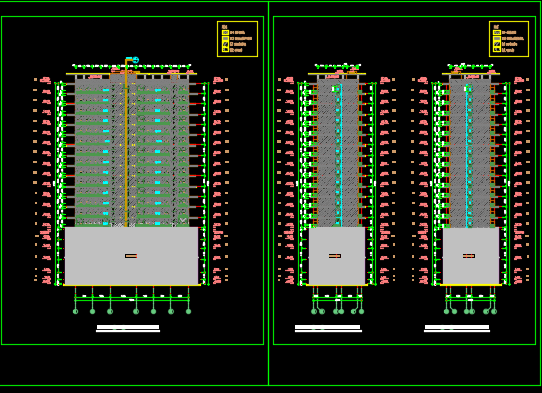Select the orange vertical pole on the left building
Image resolution: width=542 pixels, height=393 pixels.
coord(126,143)
